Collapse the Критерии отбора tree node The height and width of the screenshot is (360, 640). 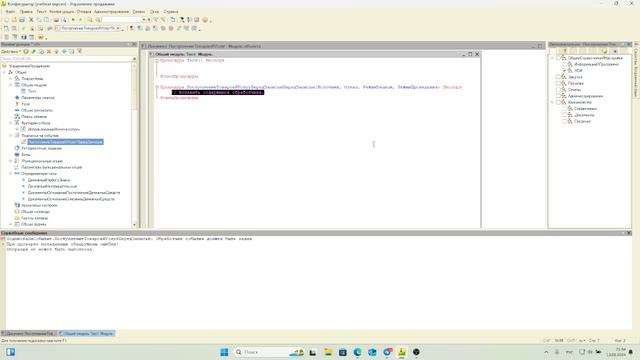click(11, 123)
